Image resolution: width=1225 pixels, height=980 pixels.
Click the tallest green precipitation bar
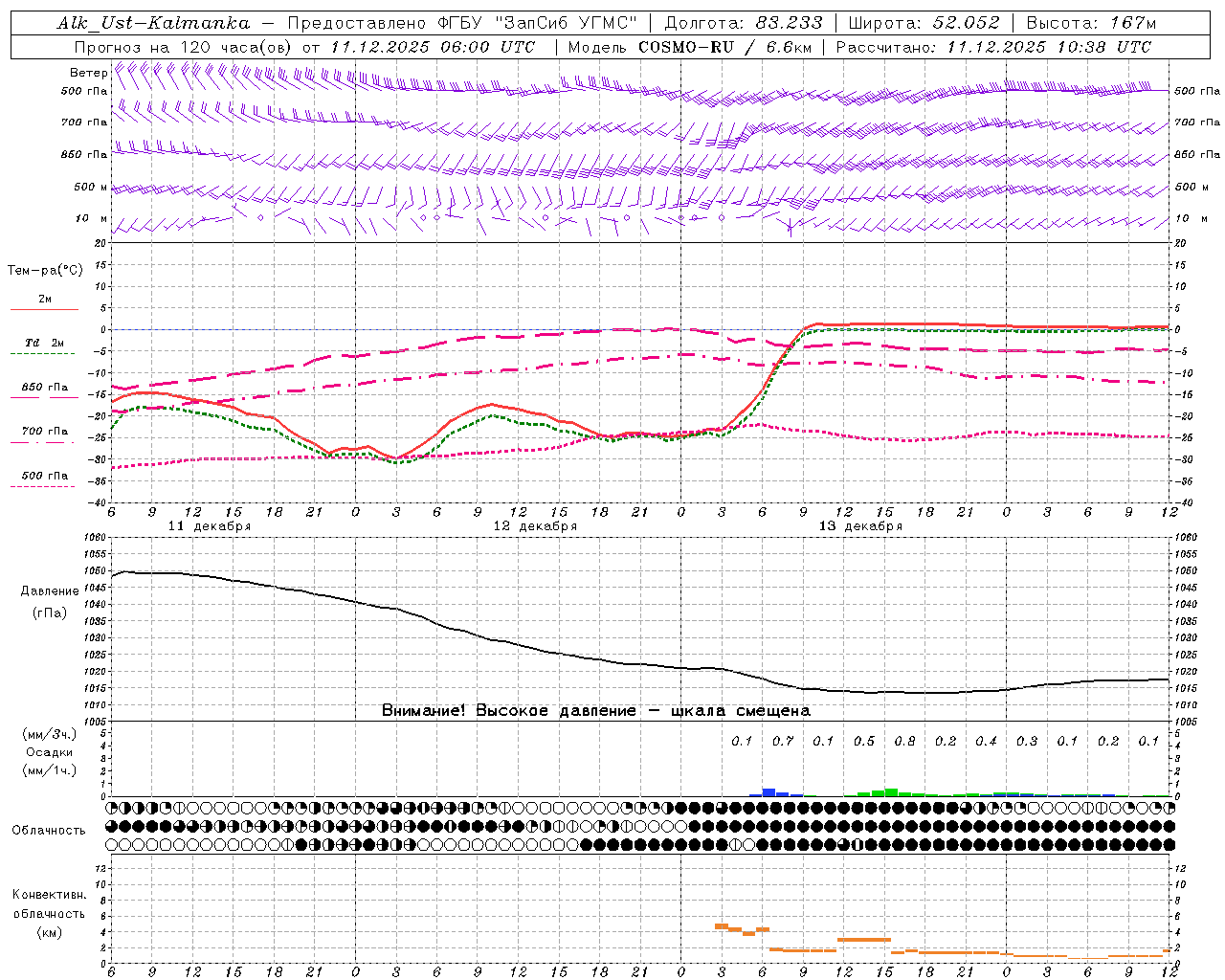point(891,792)
